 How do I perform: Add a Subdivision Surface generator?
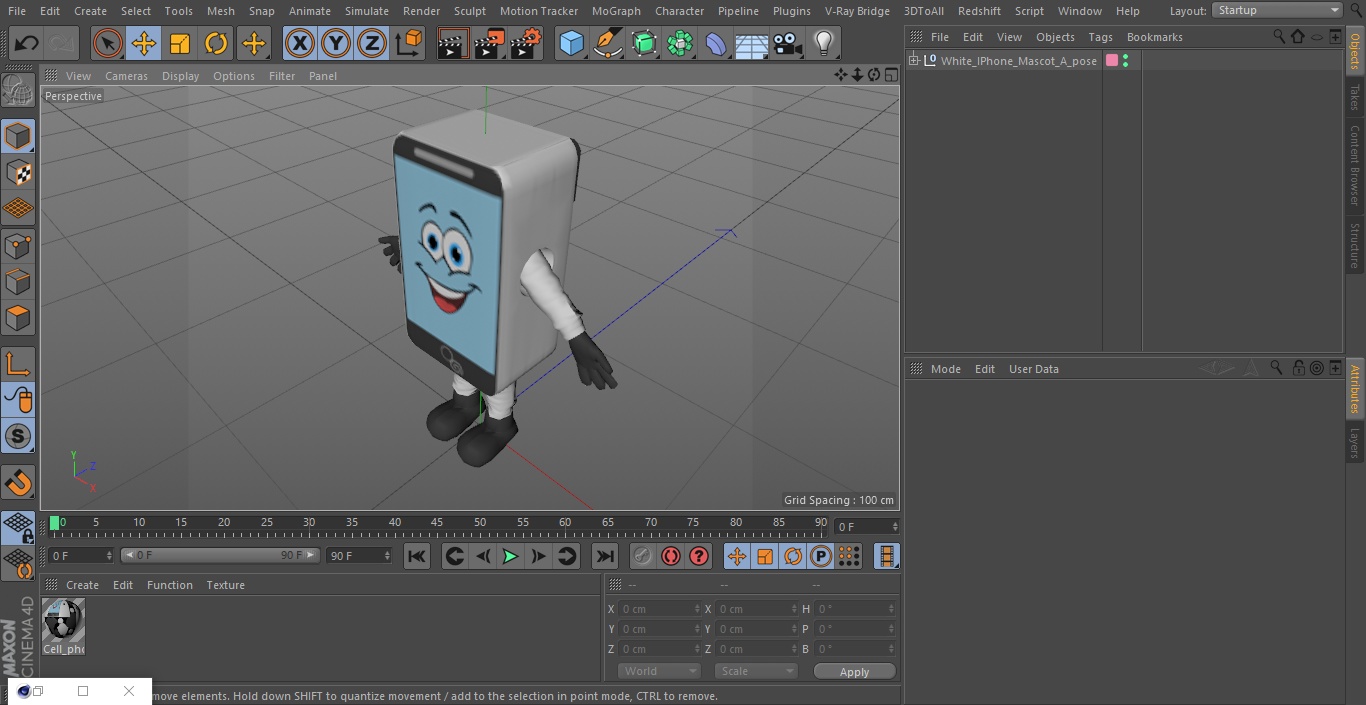[644, 43]
